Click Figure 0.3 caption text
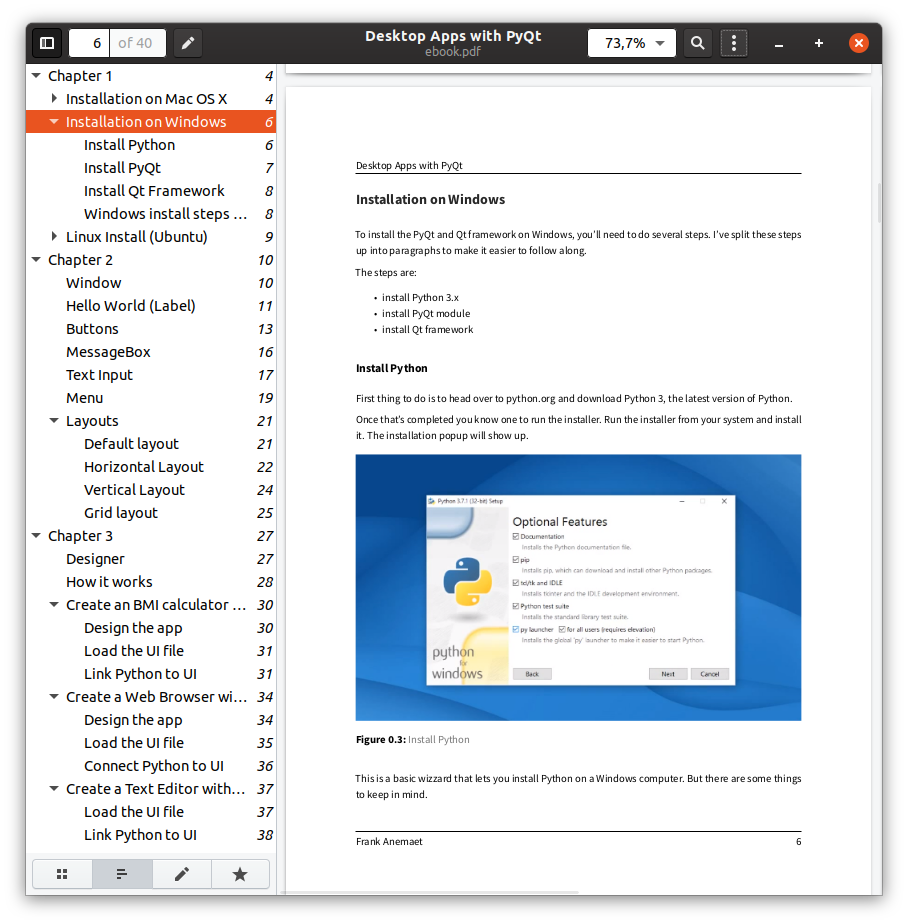 (412, 739)
